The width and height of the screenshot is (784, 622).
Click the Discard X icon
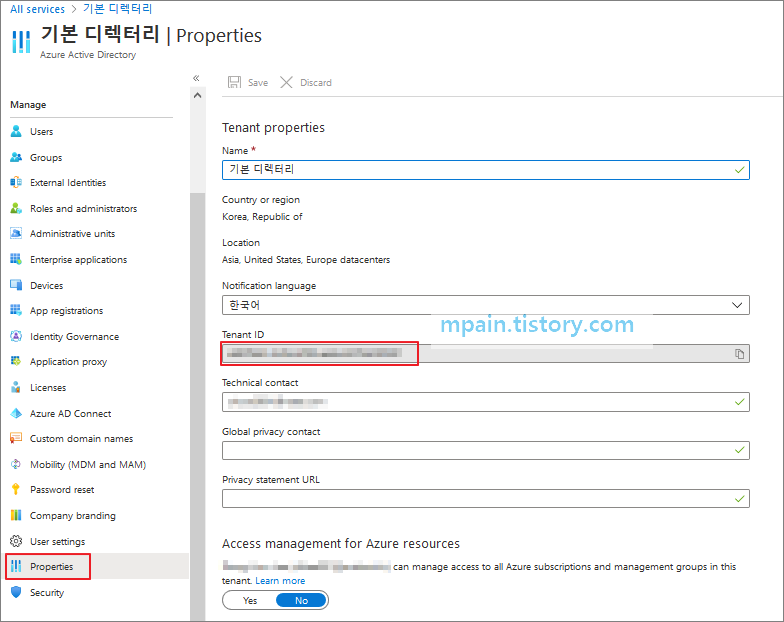click(x=286, y=82)
